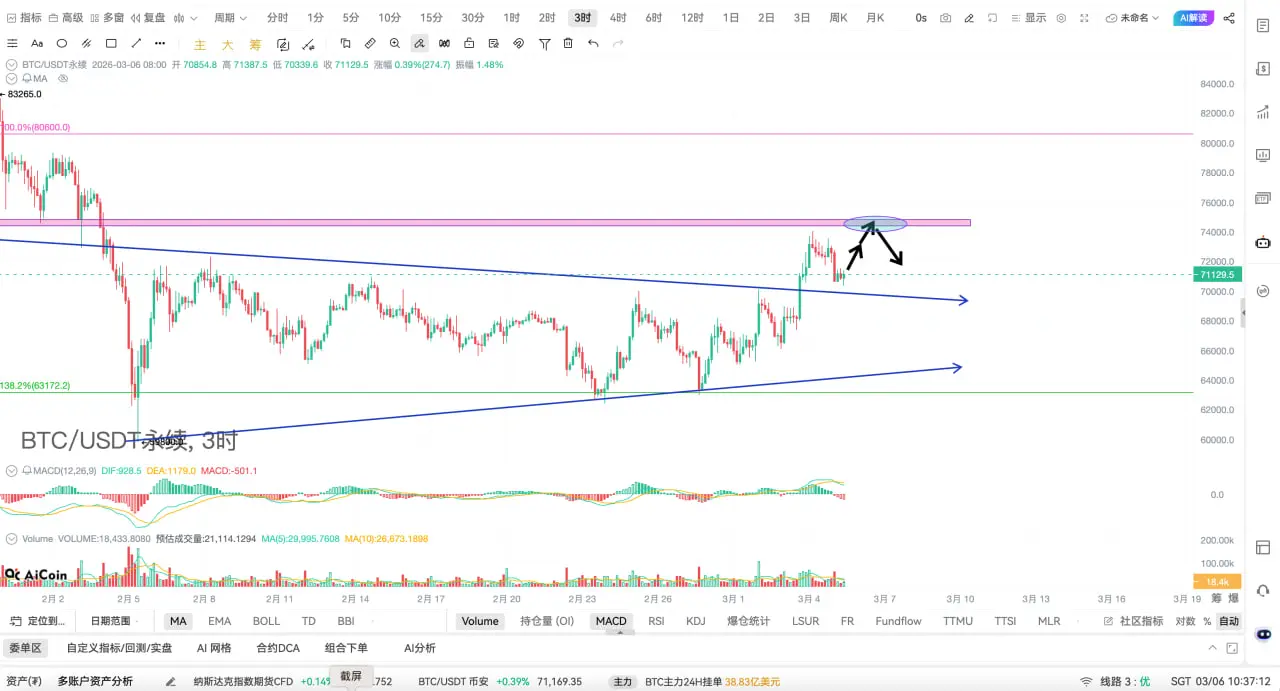The width and height of the screenshot is (1280, 691).
Task: Enter fullscreen chart mode
Action: pyautogui.click(x=1082, y=18)
